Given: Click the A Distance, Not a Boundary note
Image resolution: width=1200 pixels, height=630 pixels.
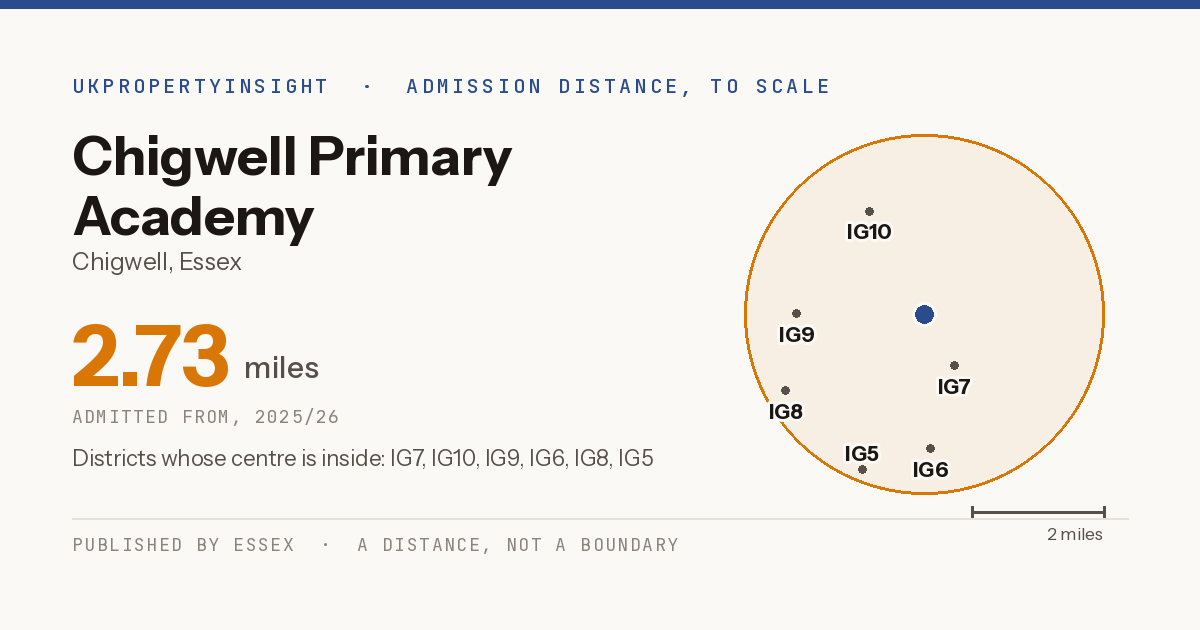Looking at the screenshot, I should pos(518,545).
